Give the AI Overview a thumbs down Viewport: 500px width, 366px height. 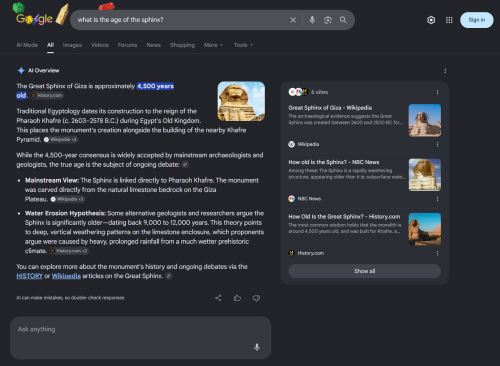click(x=256, y=298)
